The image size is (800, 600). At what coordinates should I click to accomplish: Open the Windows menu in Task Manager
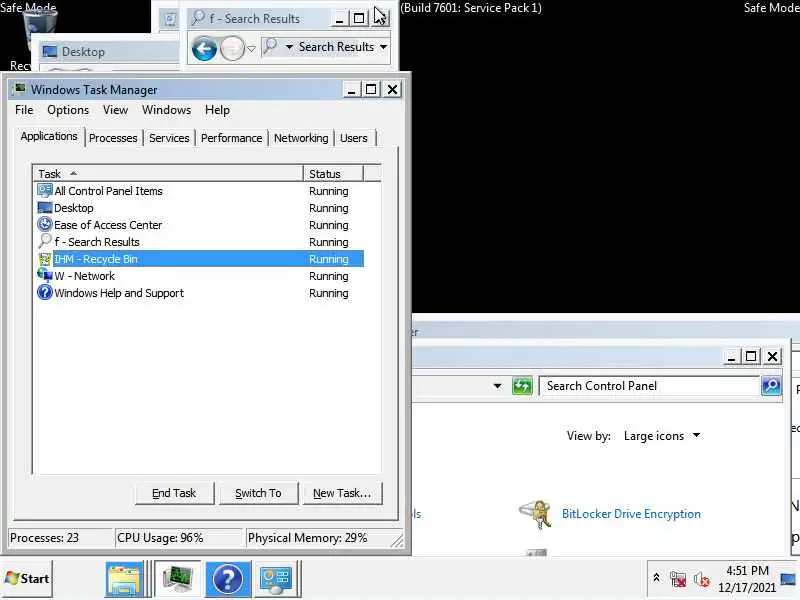[x=166, y=110]
